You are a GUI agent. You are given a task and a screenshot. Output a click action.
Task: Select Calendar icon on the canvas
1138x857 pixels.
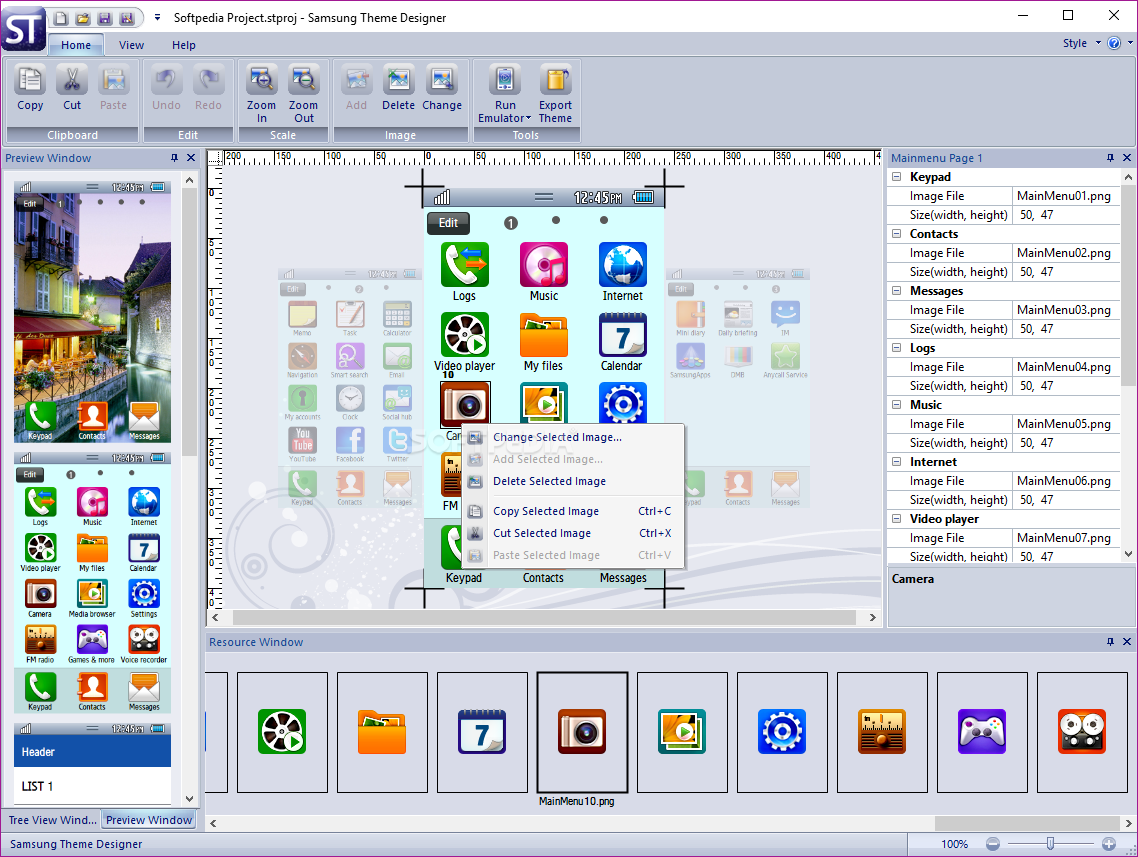coord(623,335)
